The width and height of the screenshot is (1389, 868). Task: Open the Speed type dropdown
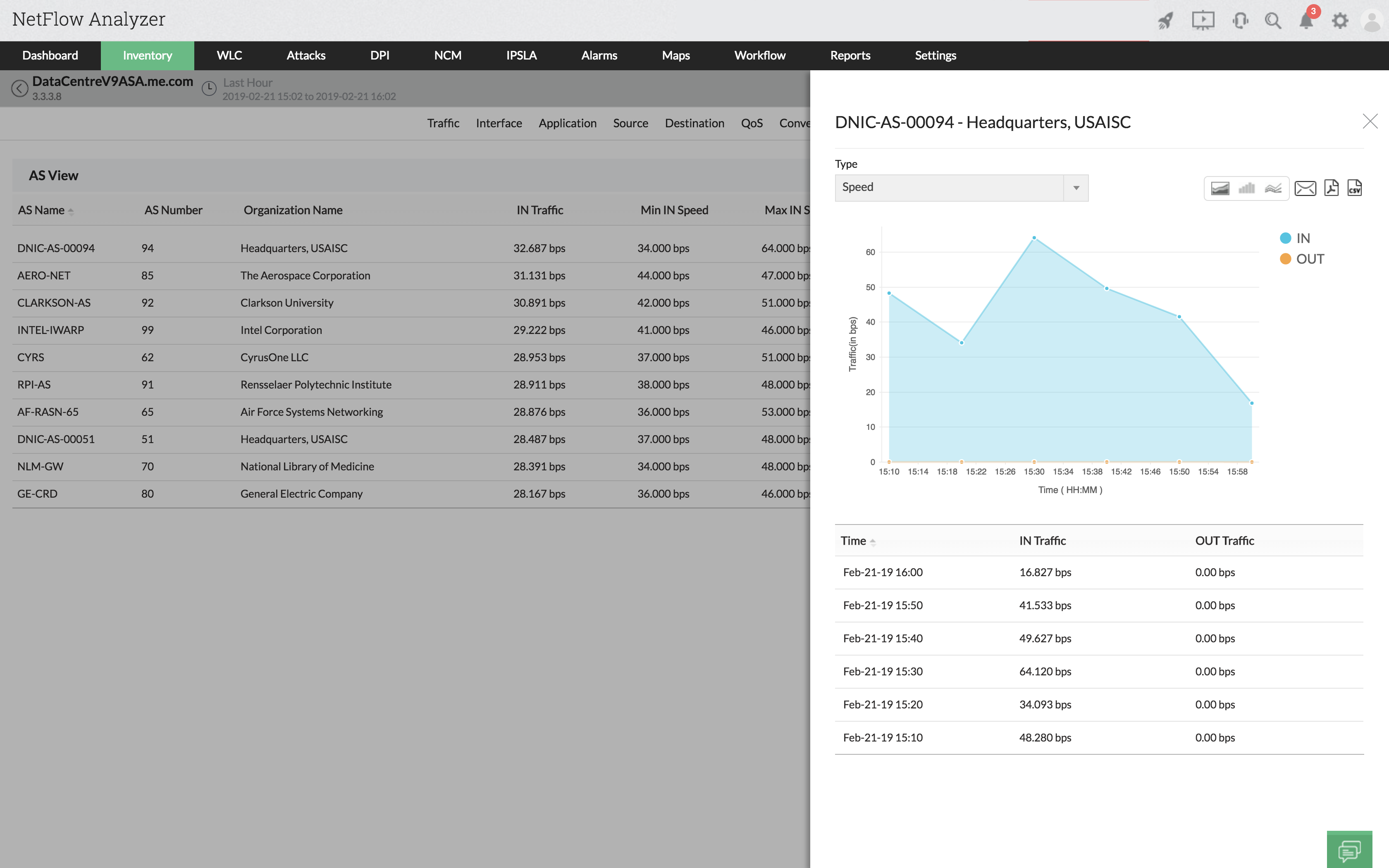(962, 188)
